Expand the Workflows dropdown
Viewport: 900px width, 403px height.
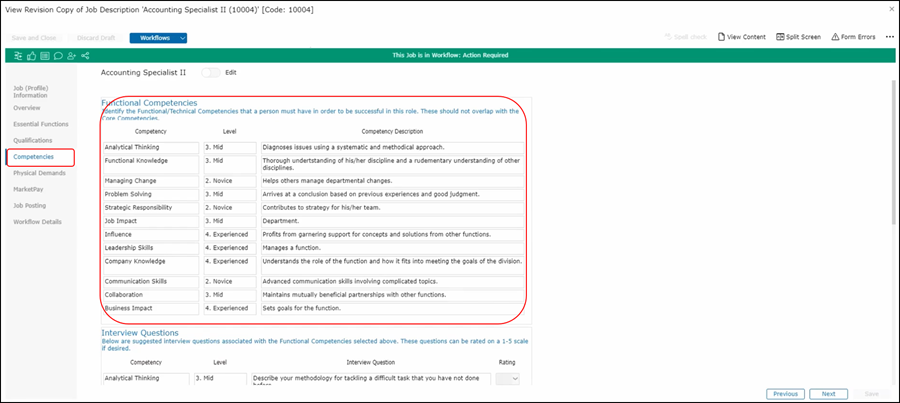[158, 38]
